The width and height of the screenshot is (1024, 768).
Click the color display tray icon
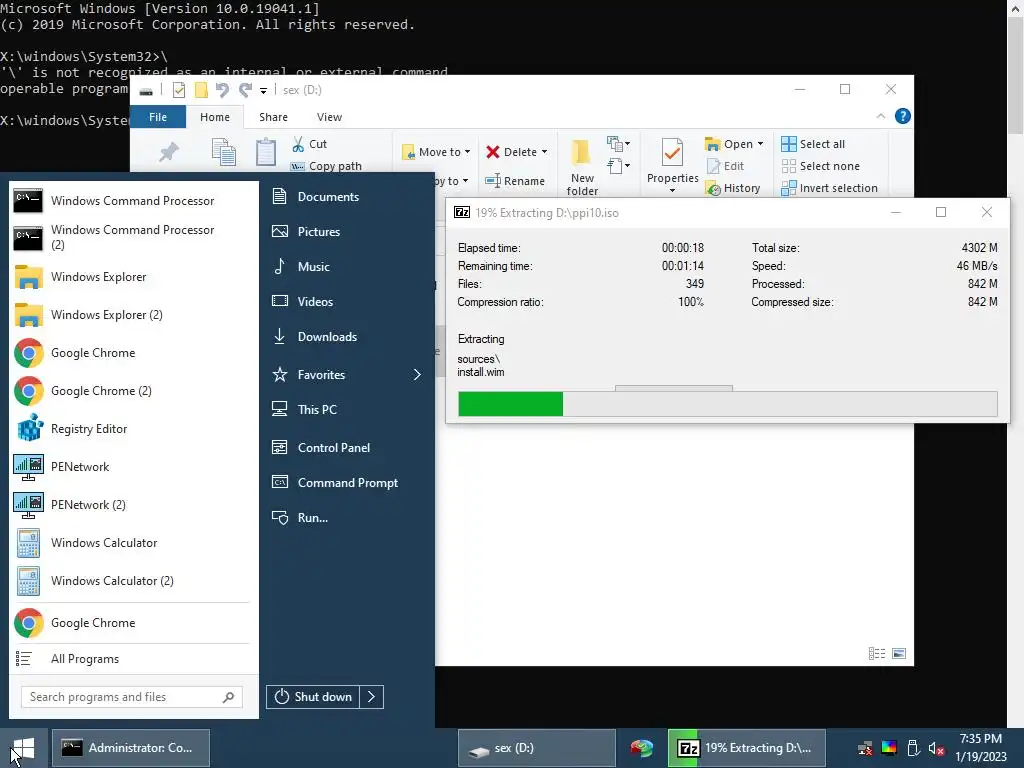click(x=889, y=748)
